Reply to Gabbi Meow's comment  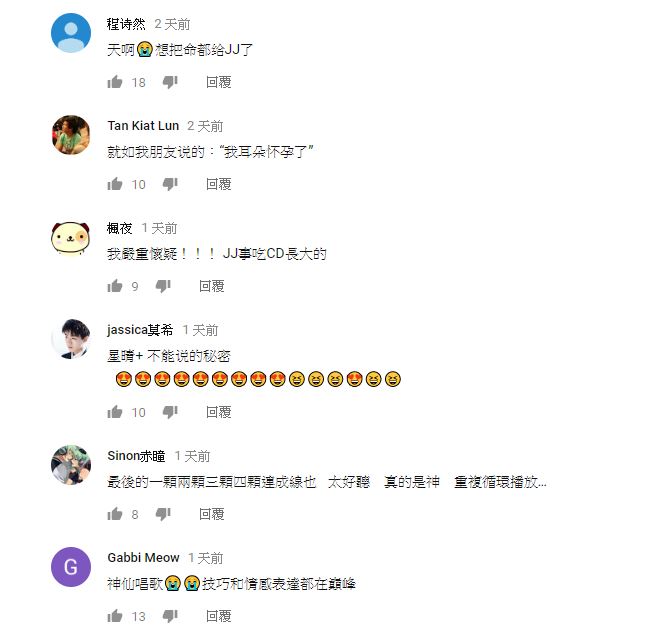[219, 616]
